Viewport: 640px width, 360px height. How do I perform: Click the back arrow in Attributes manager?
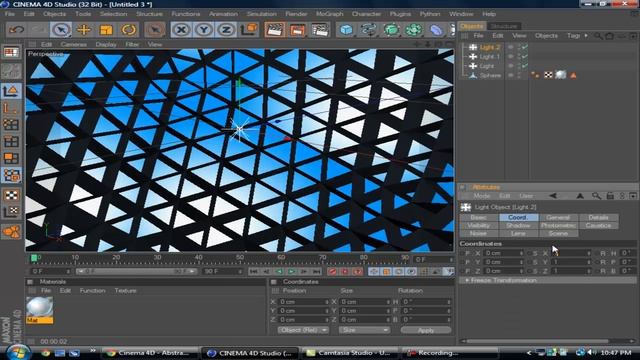(x=553, y=196)
